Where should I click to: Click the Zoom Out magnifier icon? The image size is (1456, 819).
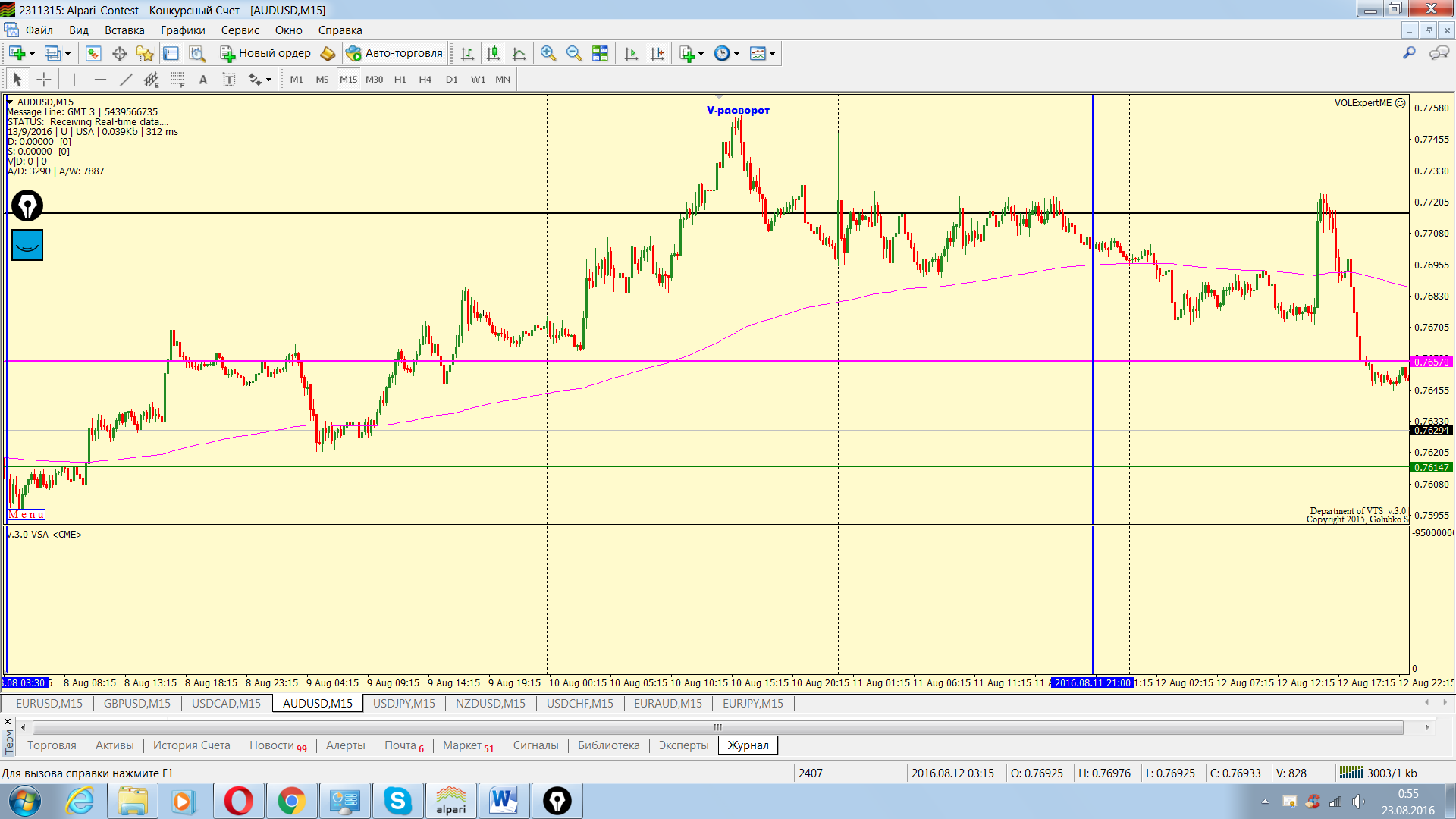coord(574,54)
